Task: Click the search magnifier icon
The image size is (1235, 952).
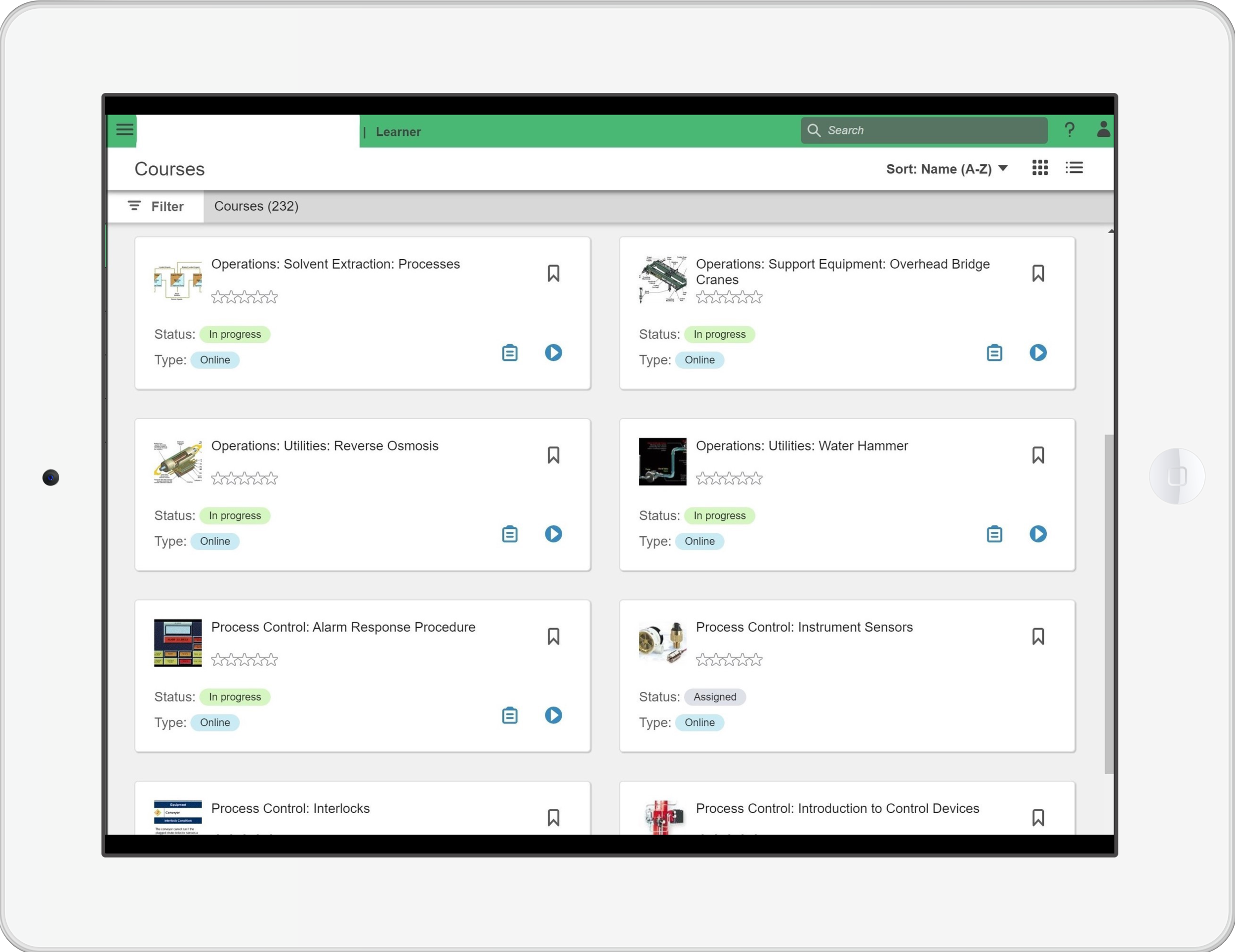Action: point(814,130)
